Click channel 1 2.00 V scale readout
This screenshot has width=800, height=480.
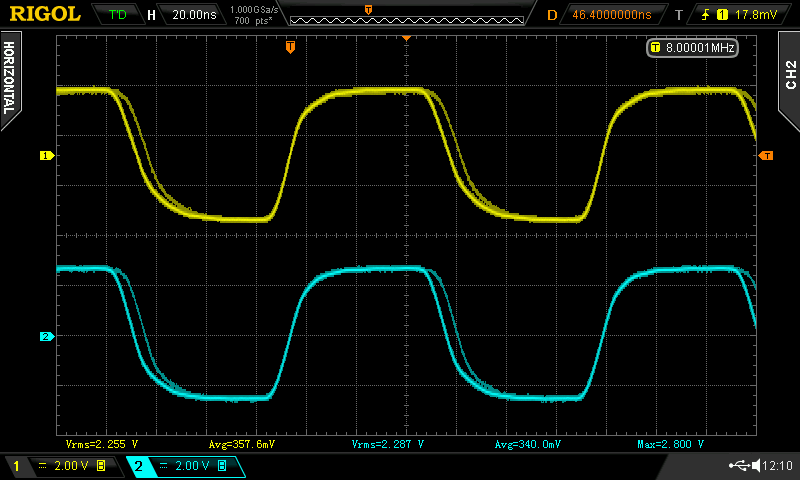(x=71, y=466)
